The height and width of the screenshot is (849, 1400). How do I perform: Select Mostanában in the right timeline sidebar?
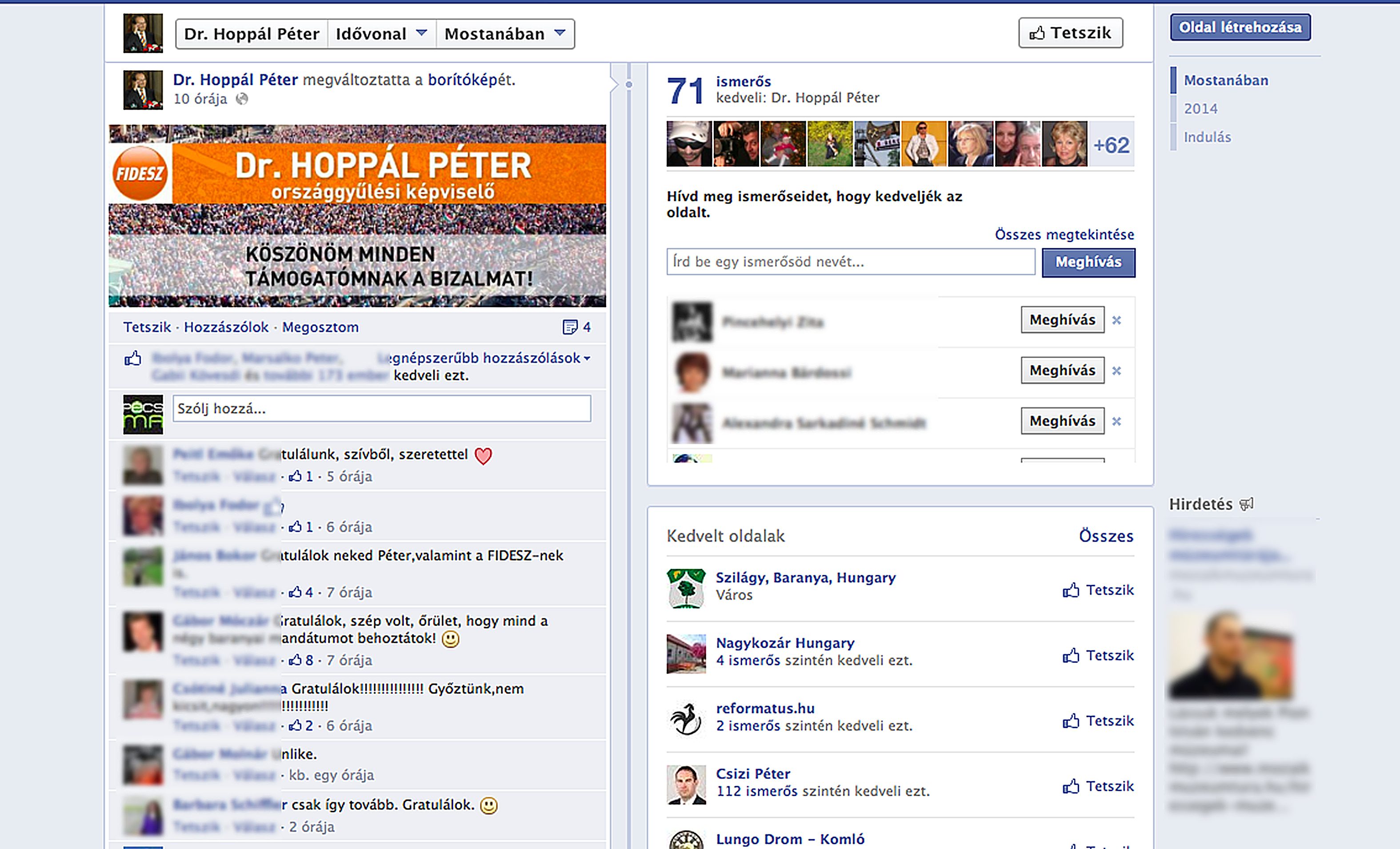[1226, 80]
